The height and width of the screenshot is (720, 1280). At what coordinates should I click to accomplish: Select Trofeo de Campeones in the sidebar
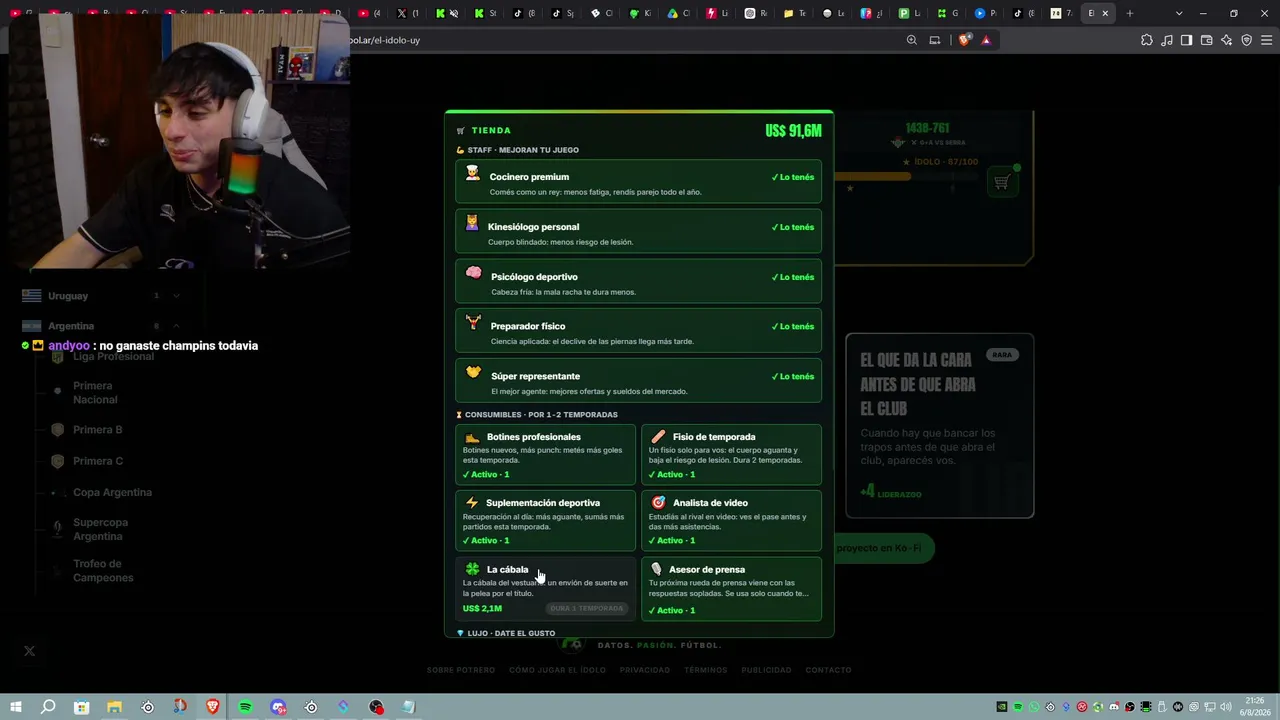[x=103, y=571]
